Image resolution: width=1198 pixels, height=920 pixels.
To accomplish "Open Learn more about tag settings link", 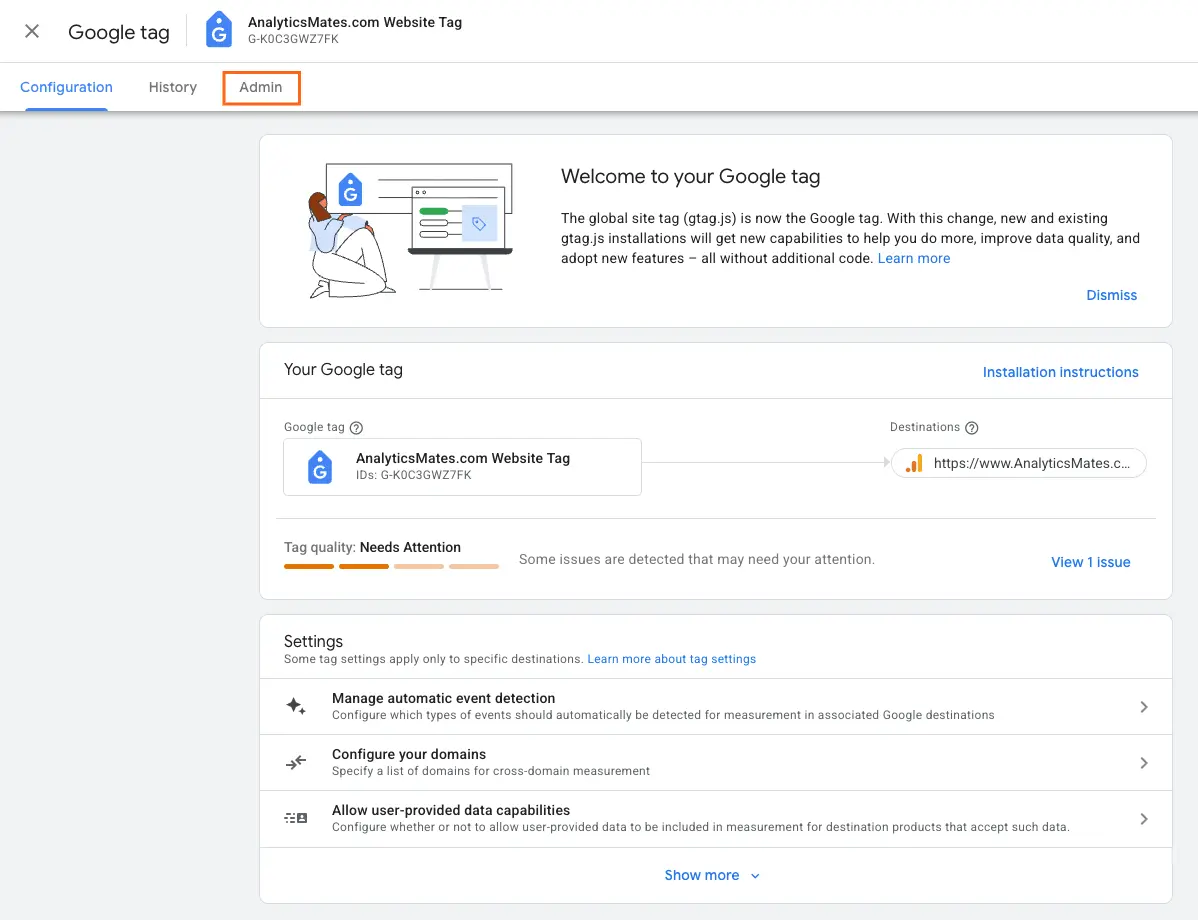I will (x=672, y=659).
